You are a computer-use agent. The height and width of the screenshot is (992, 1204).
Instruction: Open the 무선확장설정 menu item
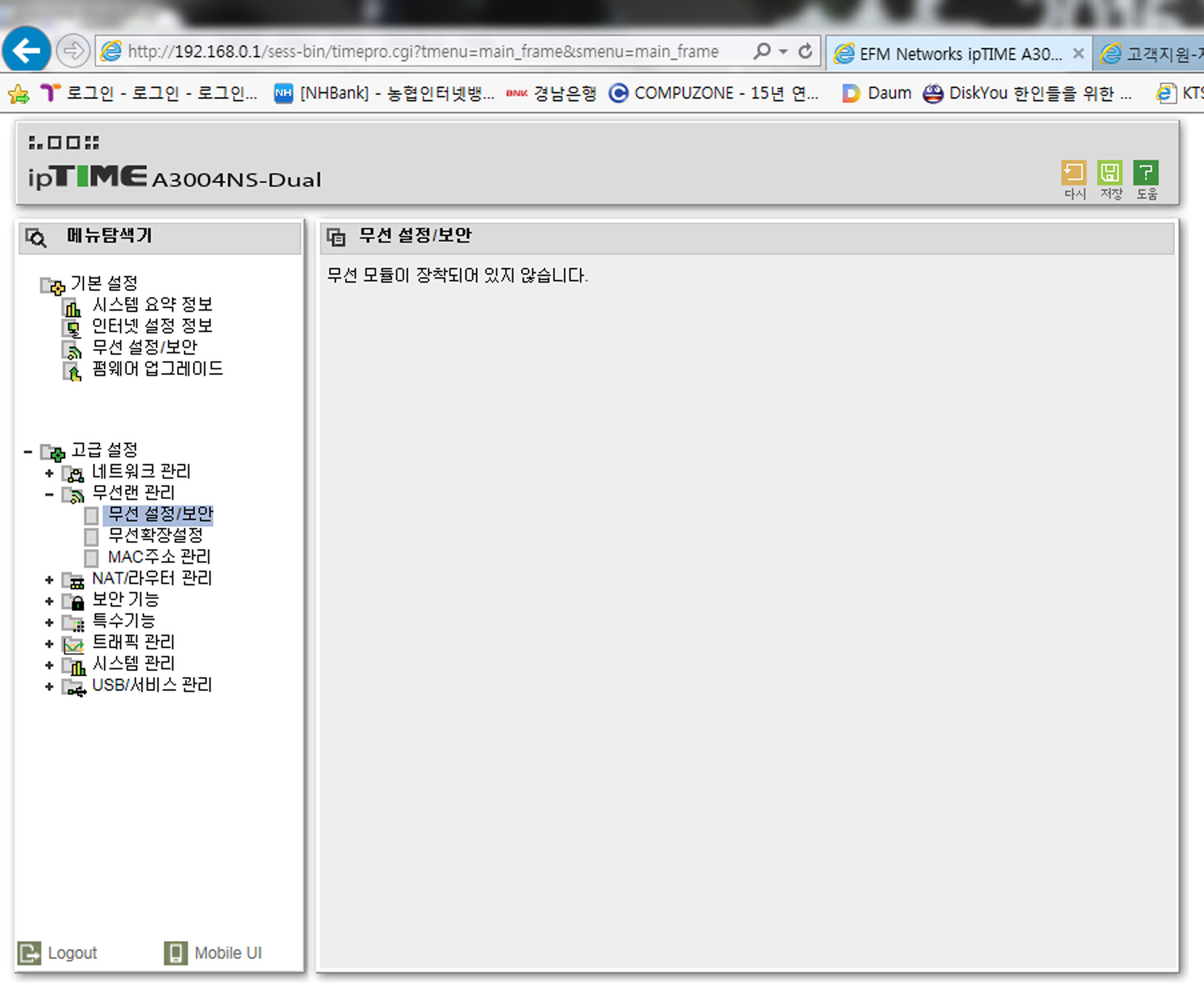155,535
